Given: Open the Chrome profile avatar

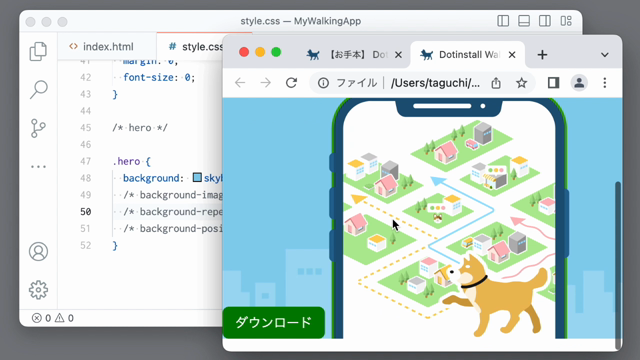Looking at the screenshot, I should (579, 83).
